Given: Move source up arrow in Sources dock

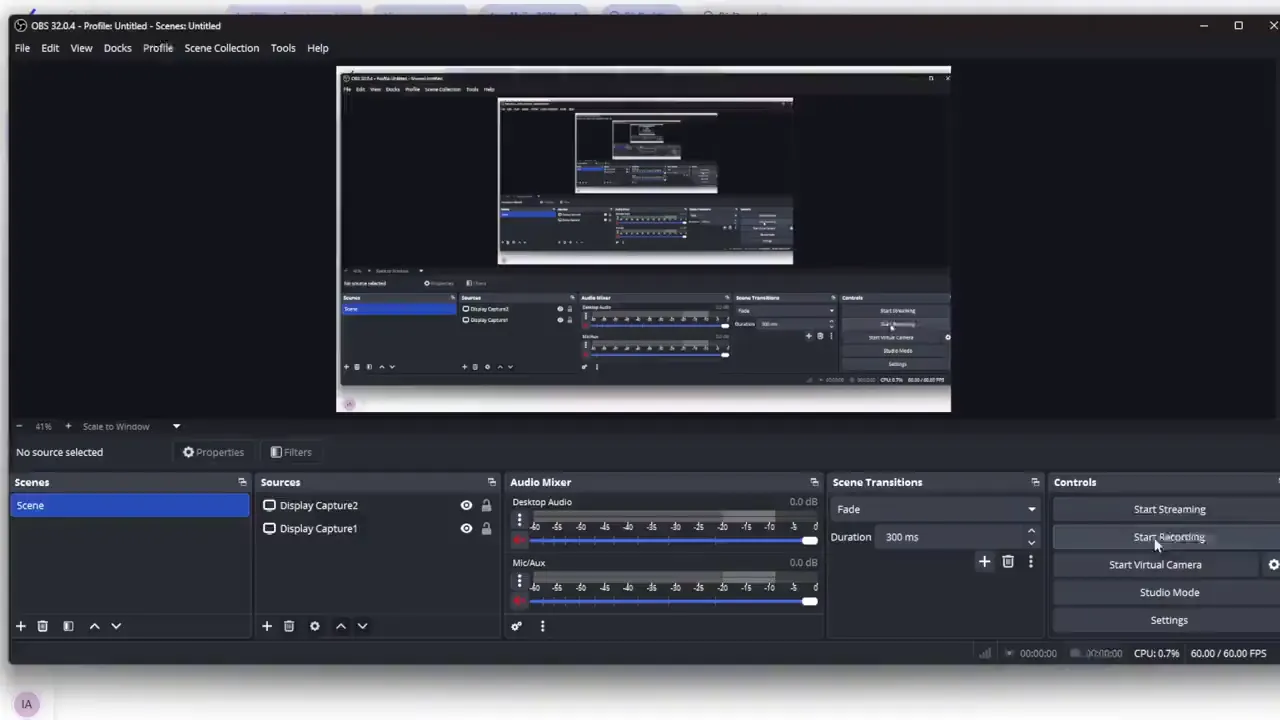Looking at the screenshot, I should 340,626.
